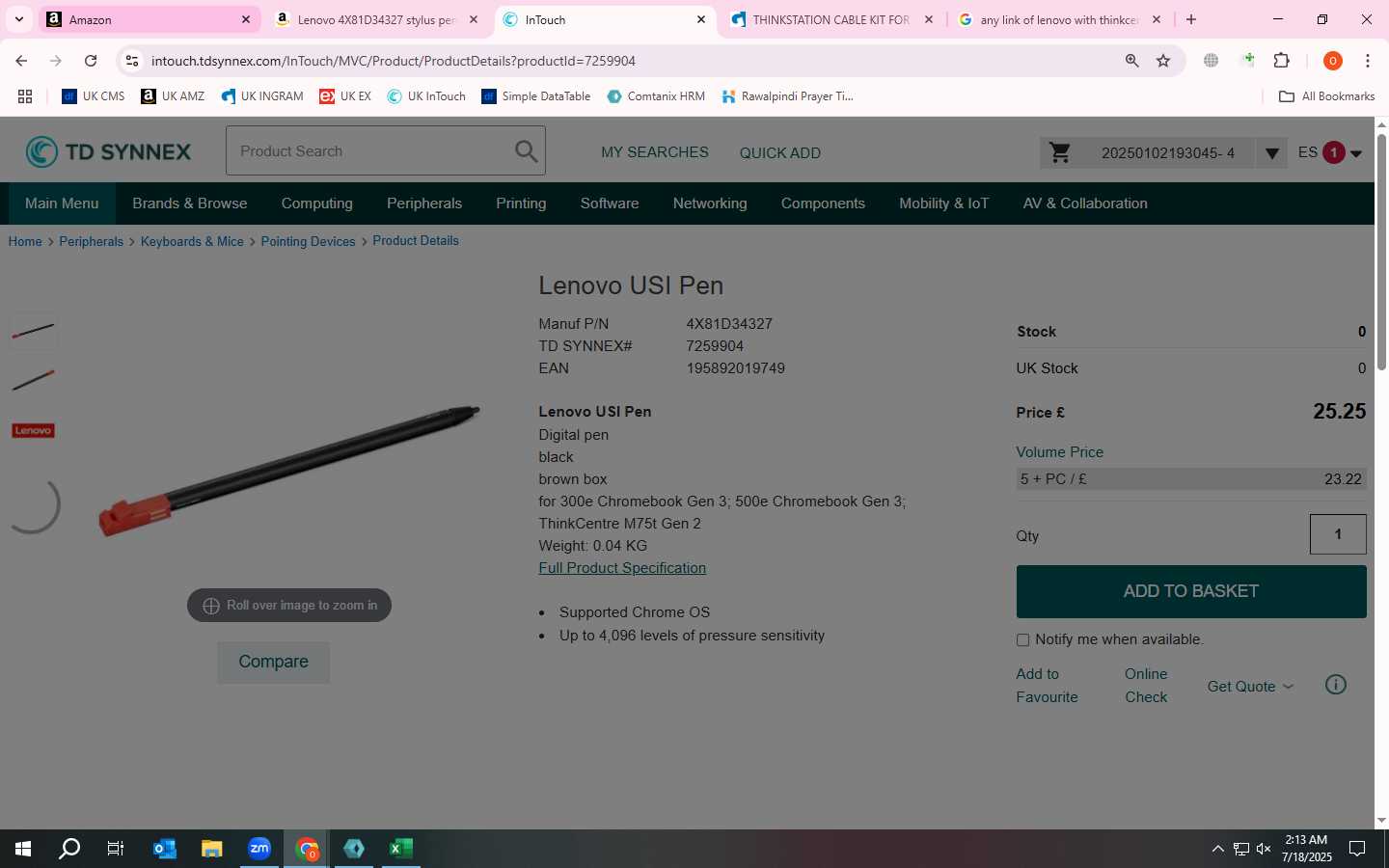Image resolution: width=1389 pixels, height=868 pixels.
Task: Open the browser extensions puzzle icon
Action: coord(1282,61)
